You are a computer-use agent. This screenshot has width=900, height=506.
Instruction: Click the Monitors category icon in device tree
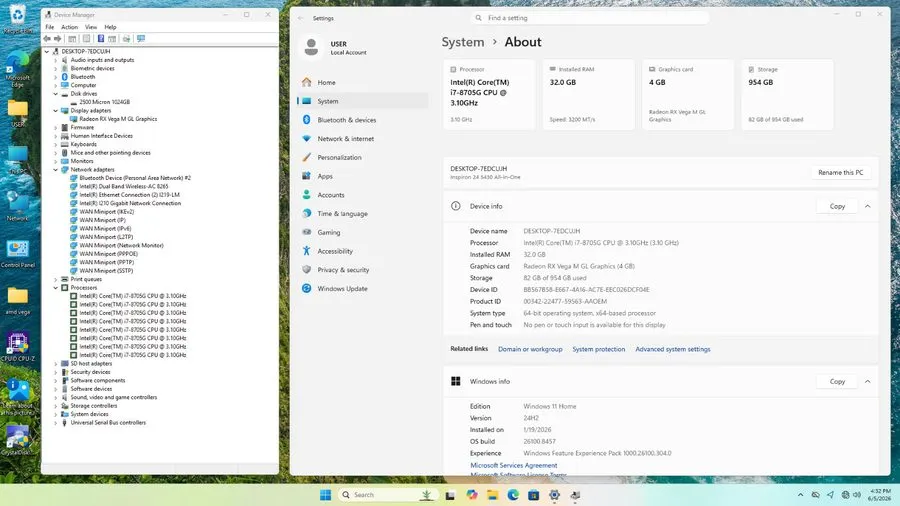[x=65, y=161]
